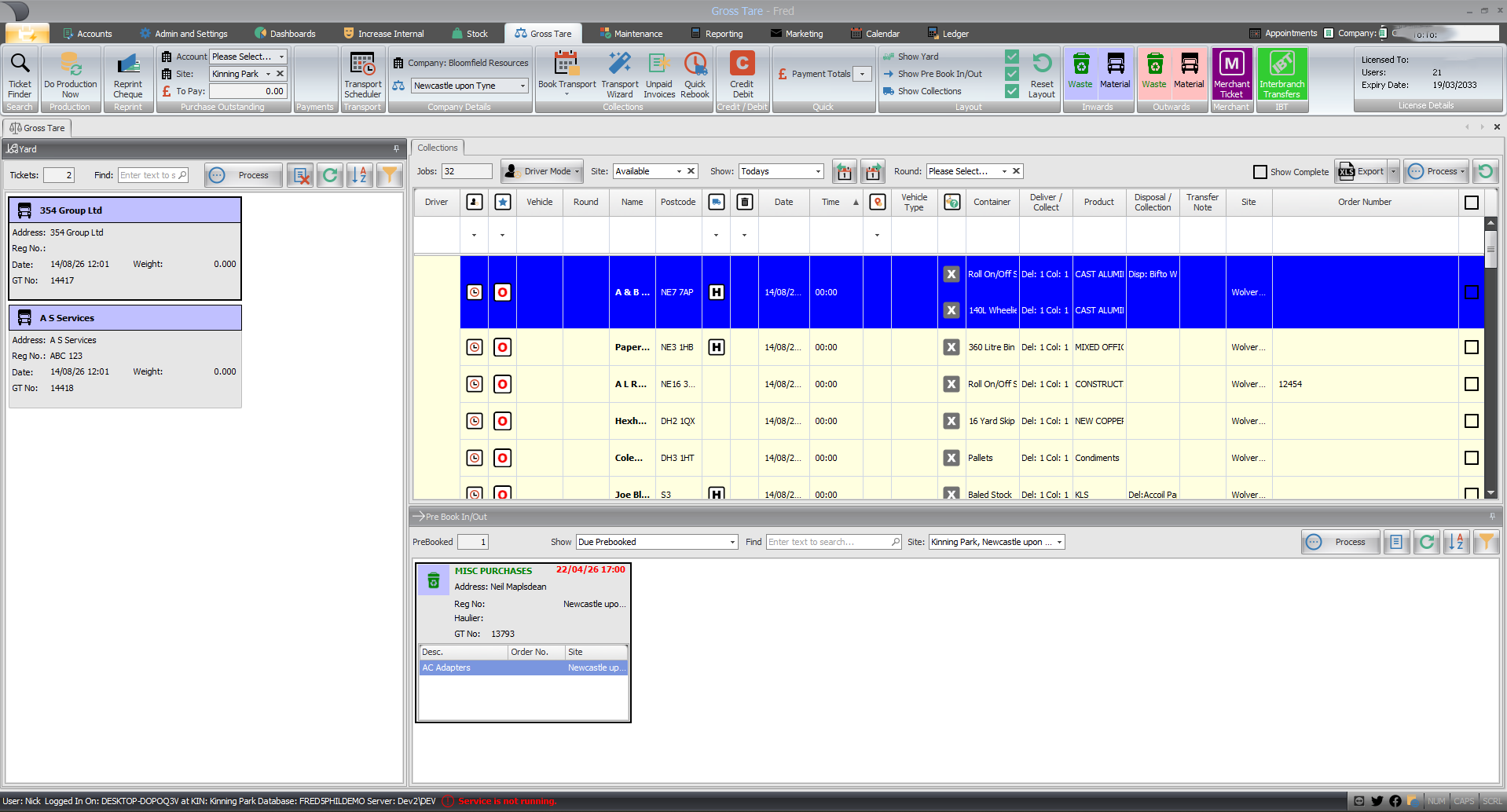Click Reset Layout icon

coord(1042,75)
